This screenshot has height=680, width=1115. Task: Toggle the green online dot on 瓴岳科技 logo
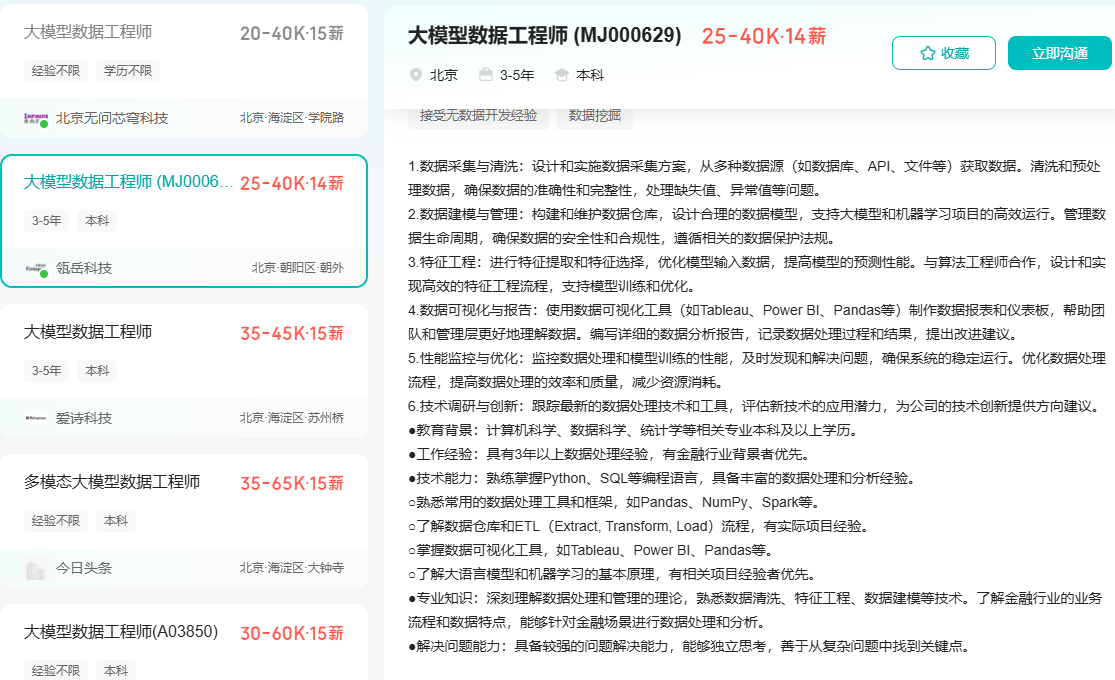(43, 272)
